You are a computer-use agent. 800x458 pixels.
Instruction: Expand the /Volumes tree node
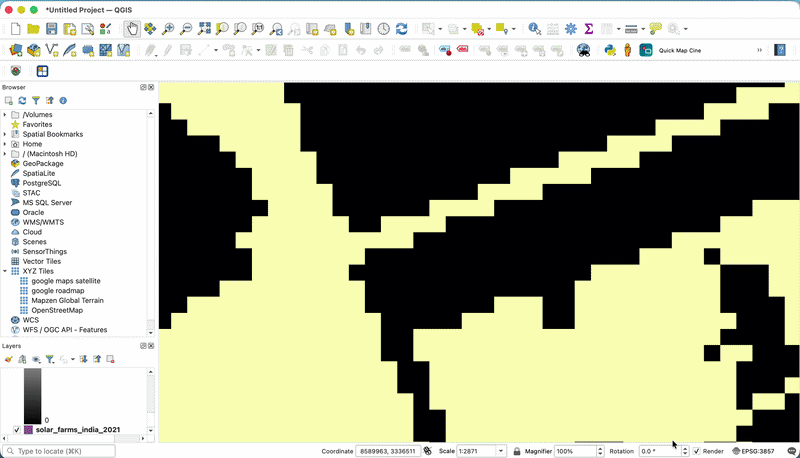click(x=5, y=115)
